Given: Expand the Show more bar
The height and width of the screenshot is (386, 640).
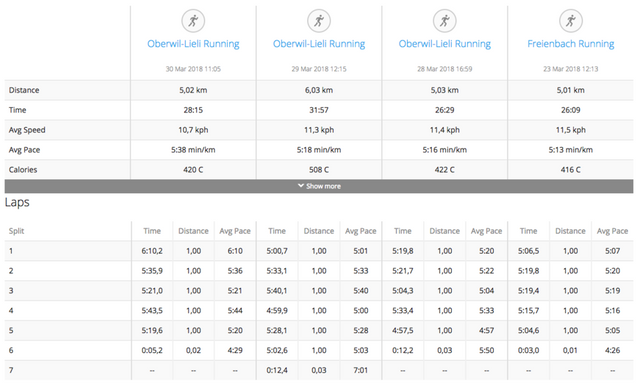Looking at the screenshot, I should (x=319, y=186).
